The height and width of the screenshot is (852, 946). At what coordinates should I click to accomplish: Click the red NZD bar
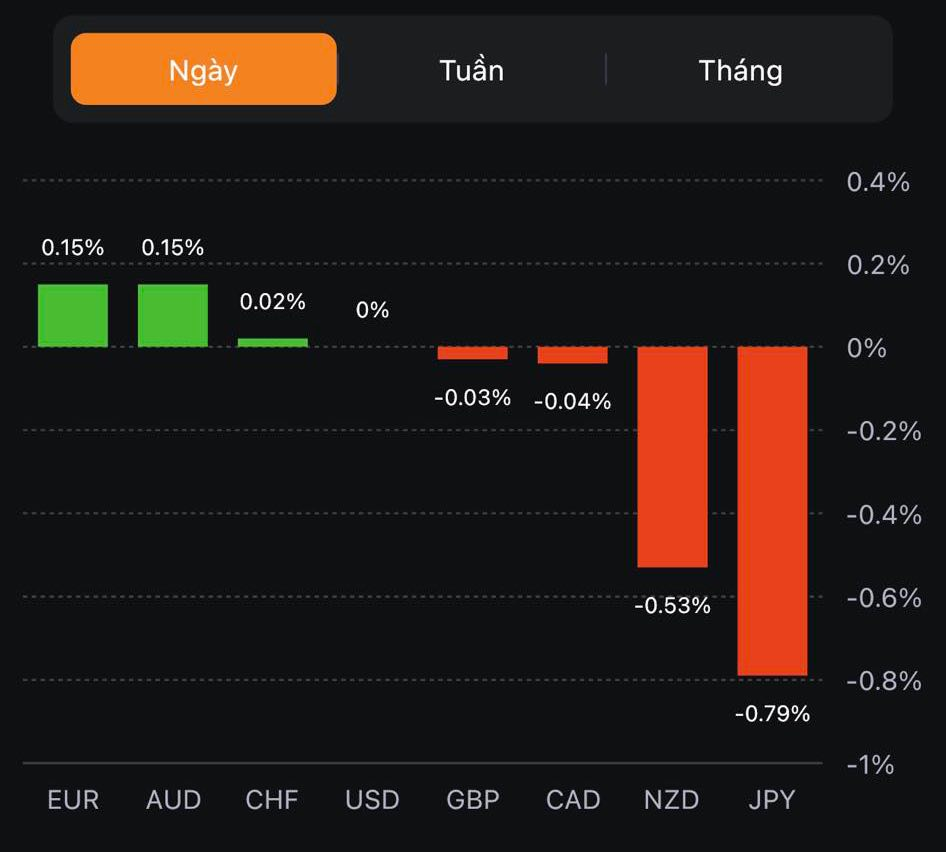tap(672, 457)
